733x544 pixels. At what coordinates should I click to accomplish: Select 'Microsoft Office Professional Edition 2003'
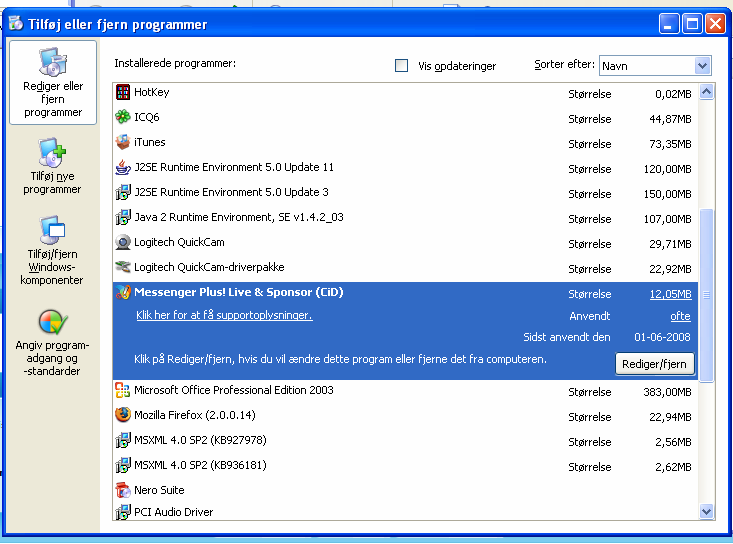(x=234, y=390)
